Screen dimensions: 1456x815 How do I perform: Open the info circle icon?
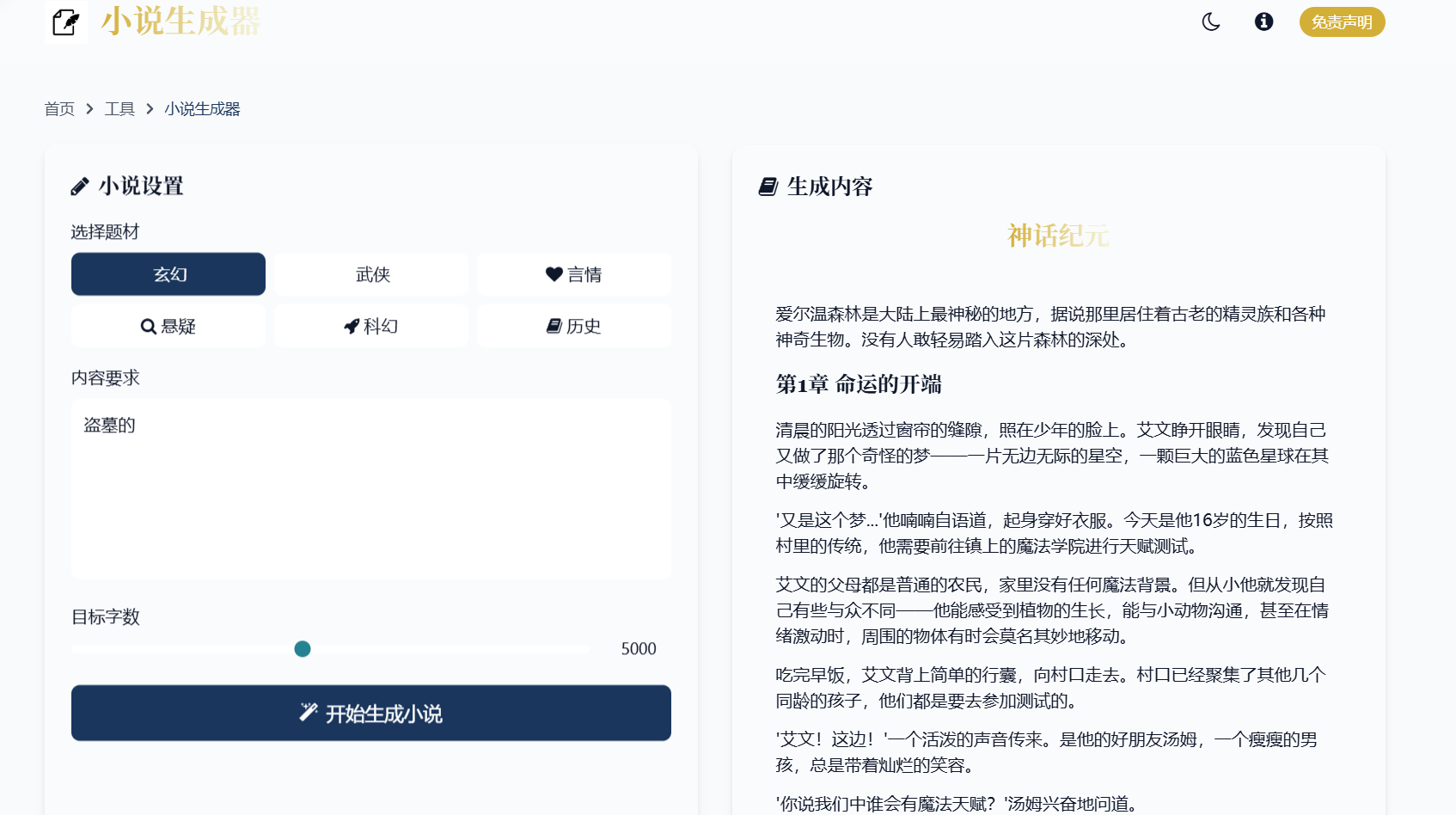coord(1263,21)
